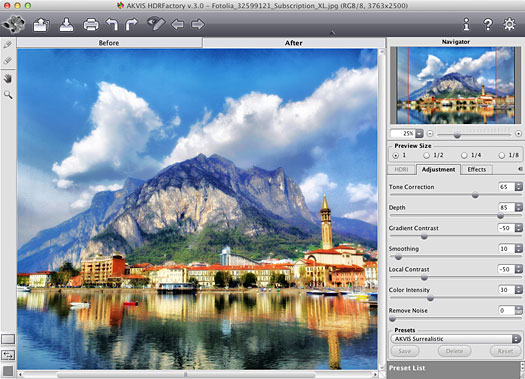Image resolution: width=525 pixels, height=379 pixels.
Task: Click the Reset preset button
Action: point(505,351)
